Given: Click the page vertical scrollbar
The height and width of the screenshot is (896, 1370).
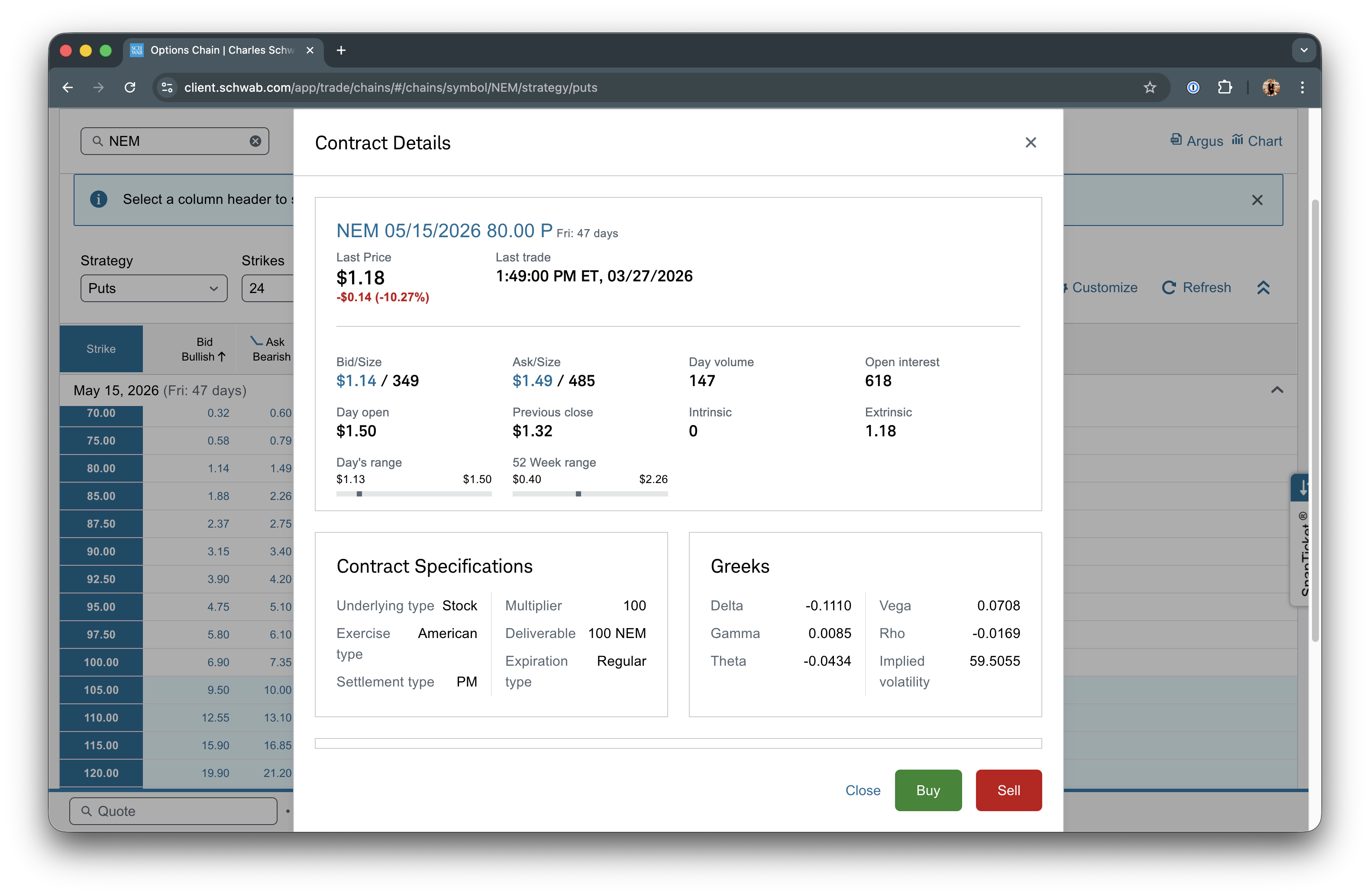Looking at the screenshot, I should pos(1315,421).
